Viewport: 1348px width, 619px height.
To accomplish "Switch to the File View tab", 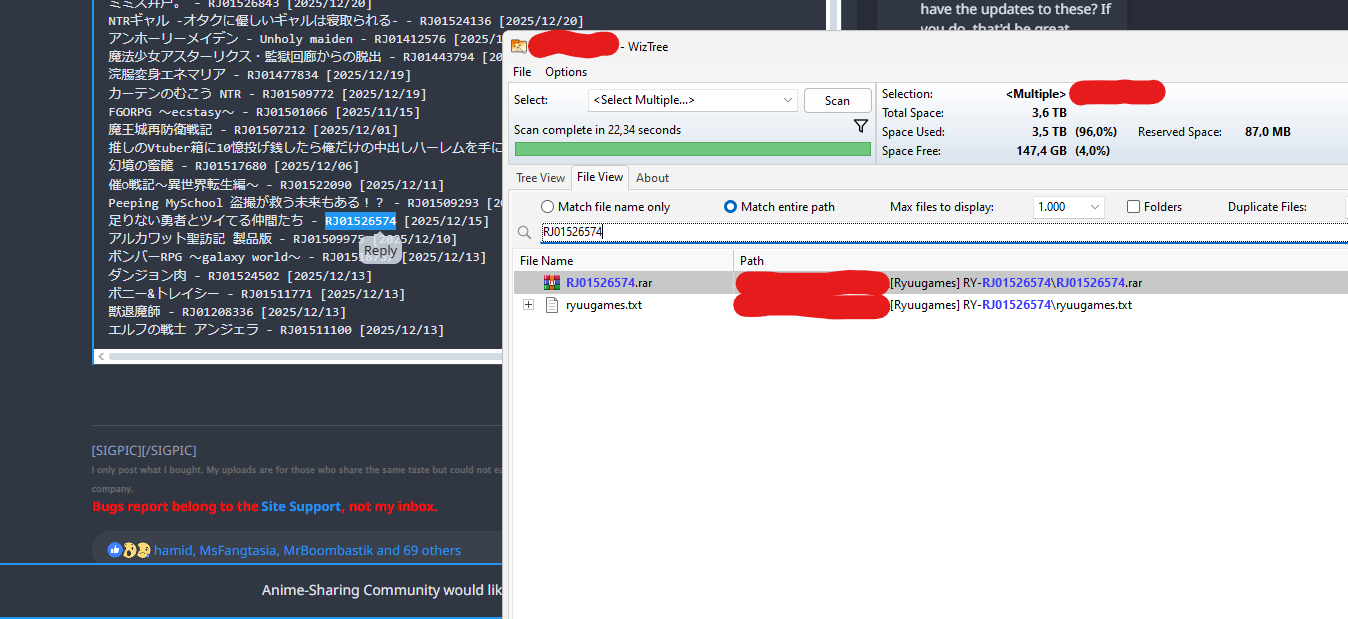I will click(x=600, y=177).
